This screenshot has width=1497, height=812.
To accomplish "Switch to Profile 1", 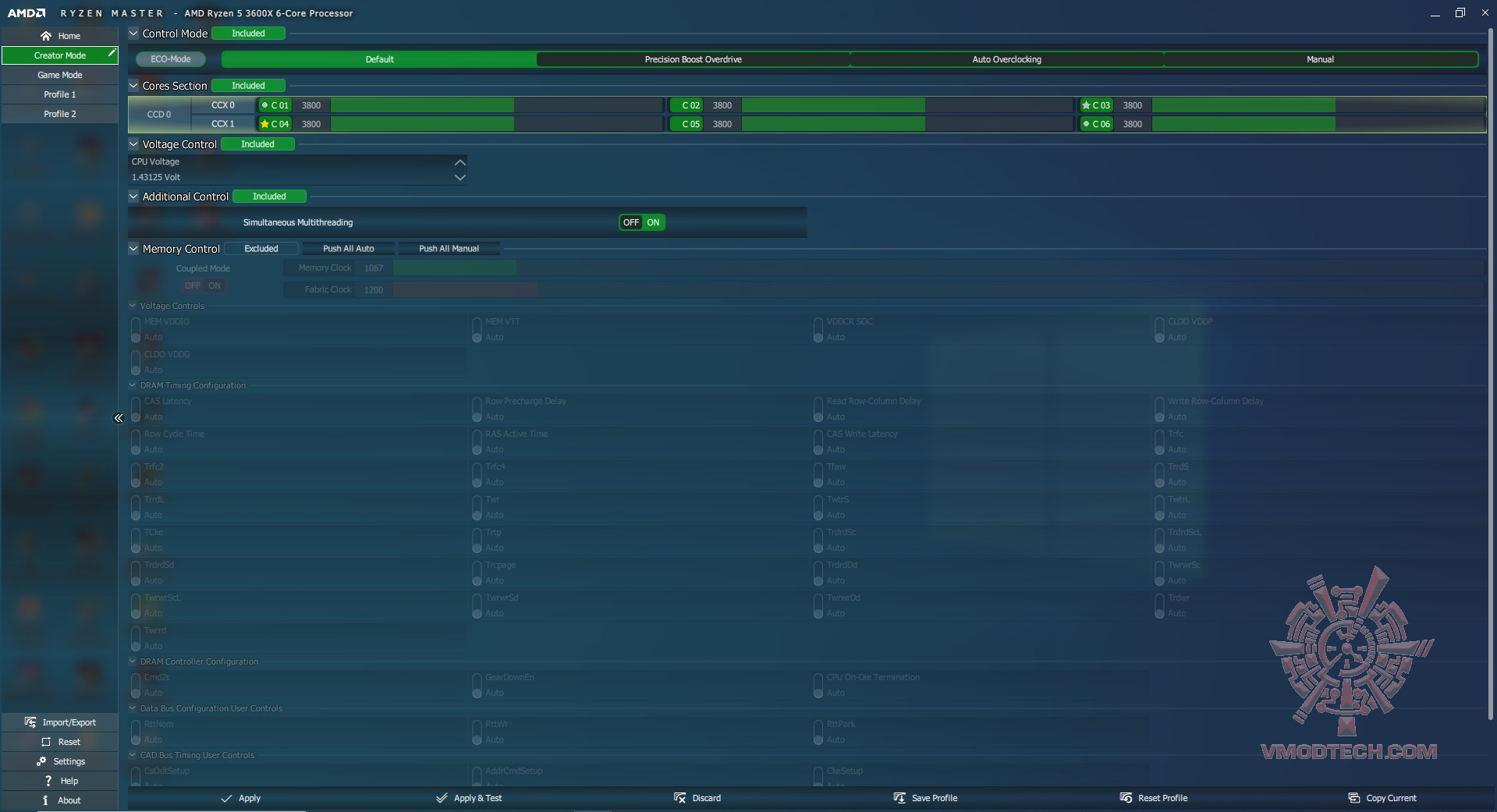I will tap(60, 94).
